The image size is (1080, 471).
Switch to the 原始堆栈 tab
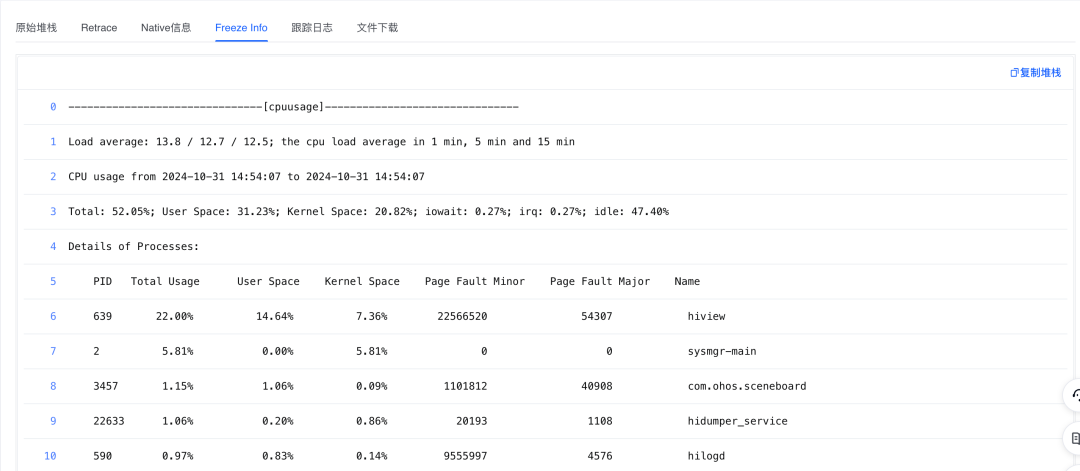coord(36,28)
